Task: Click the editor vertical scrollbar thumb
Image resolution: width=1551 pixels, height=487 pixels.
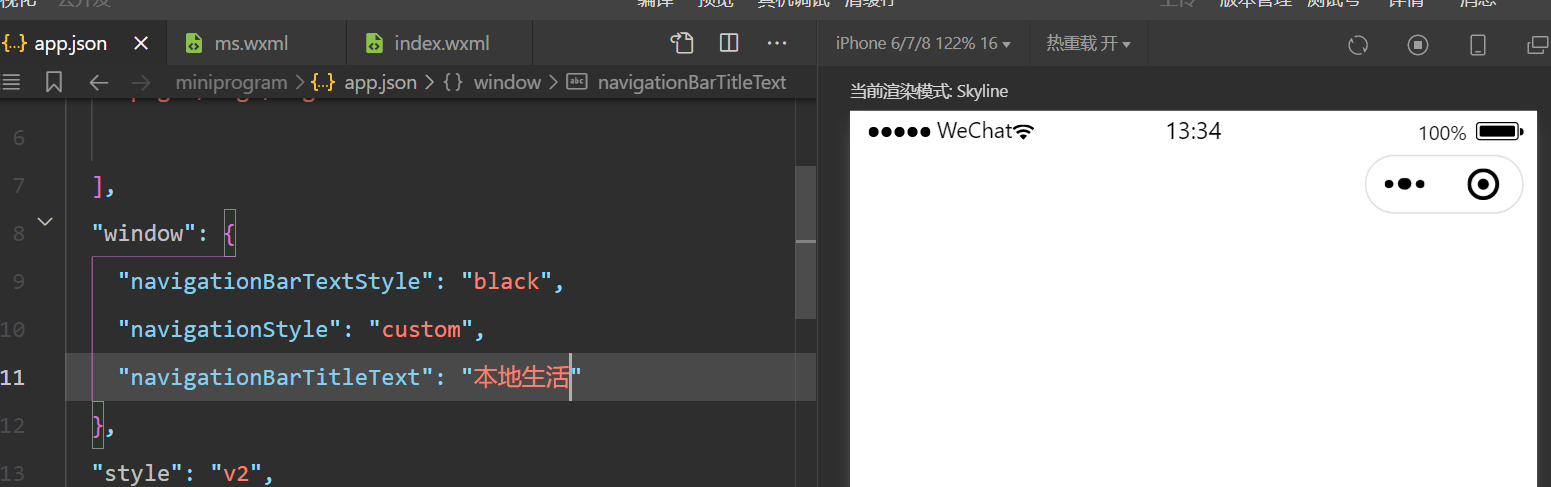Action: (805, 241)
